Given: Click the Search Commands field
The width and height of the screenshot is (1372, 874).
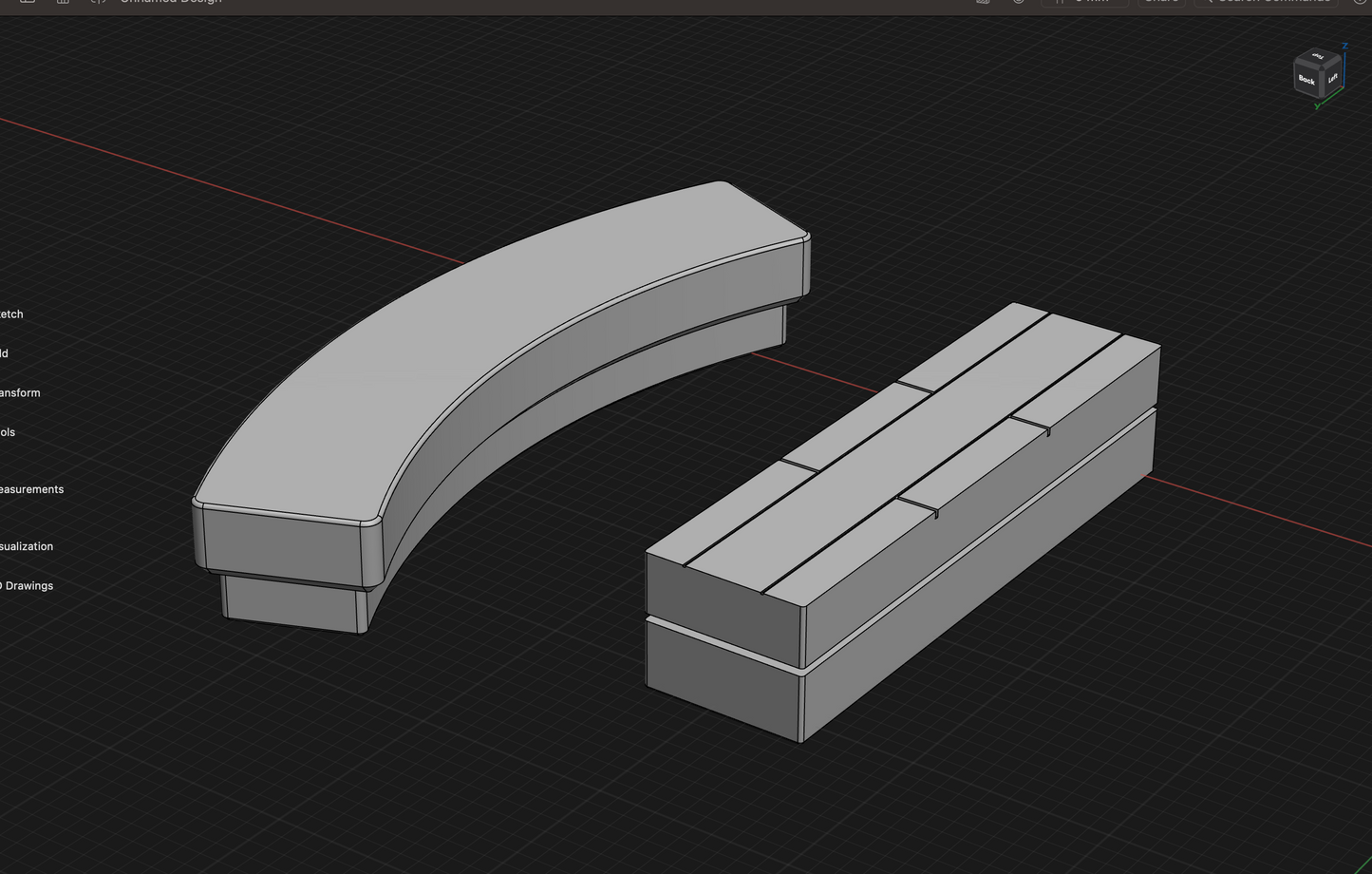Looking at the screenshot, I should click(1272, 3).
